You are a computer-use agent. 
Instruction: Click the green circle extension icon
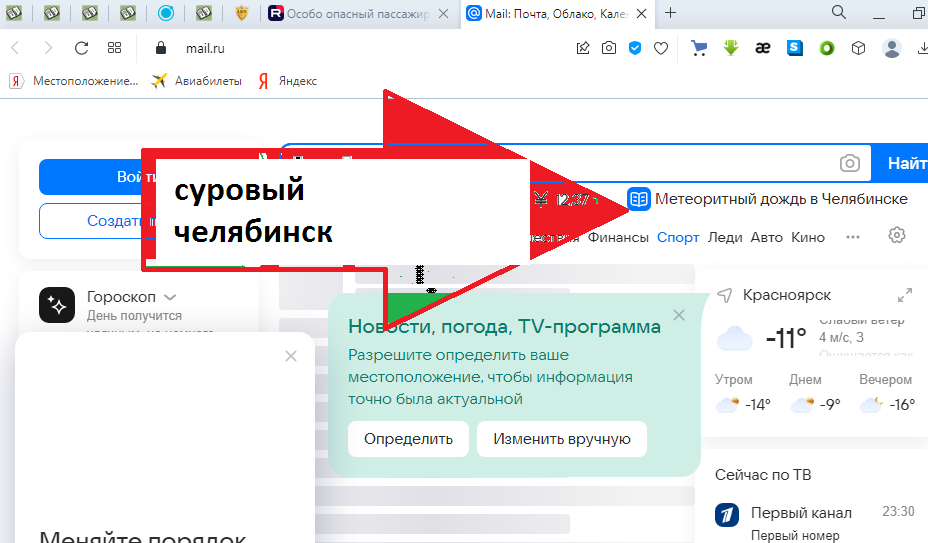pos(827,49)
